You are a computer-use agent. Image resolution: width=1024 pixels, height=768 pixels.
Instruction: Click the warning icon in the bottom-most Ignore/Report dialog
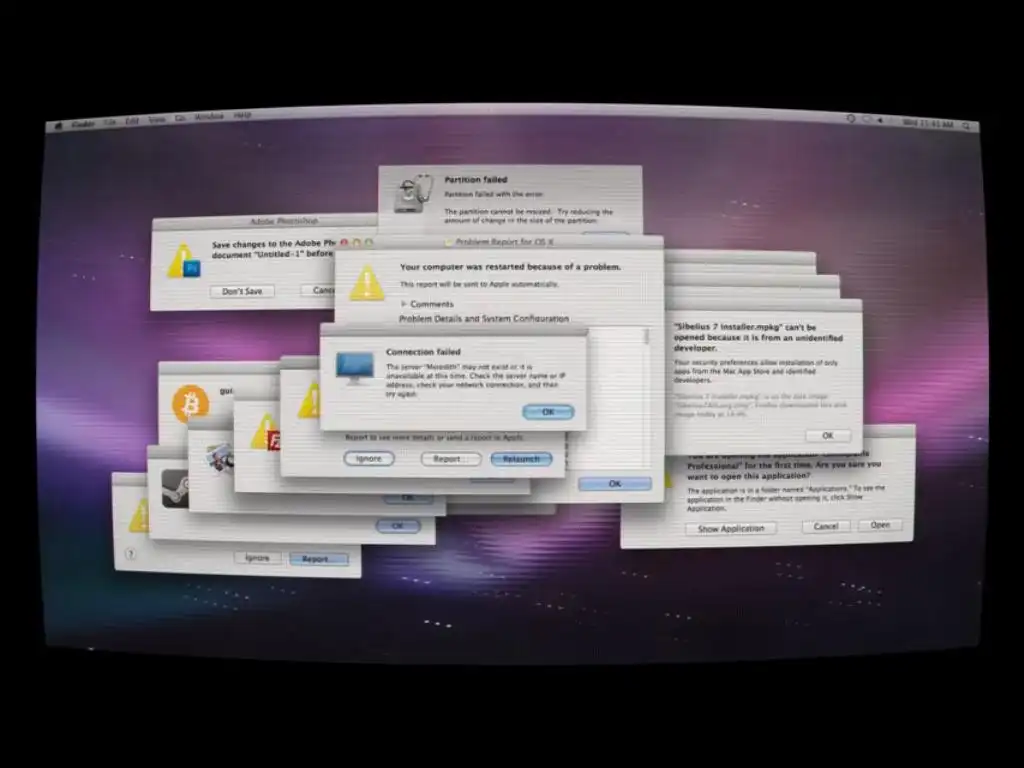coord(138,516)
